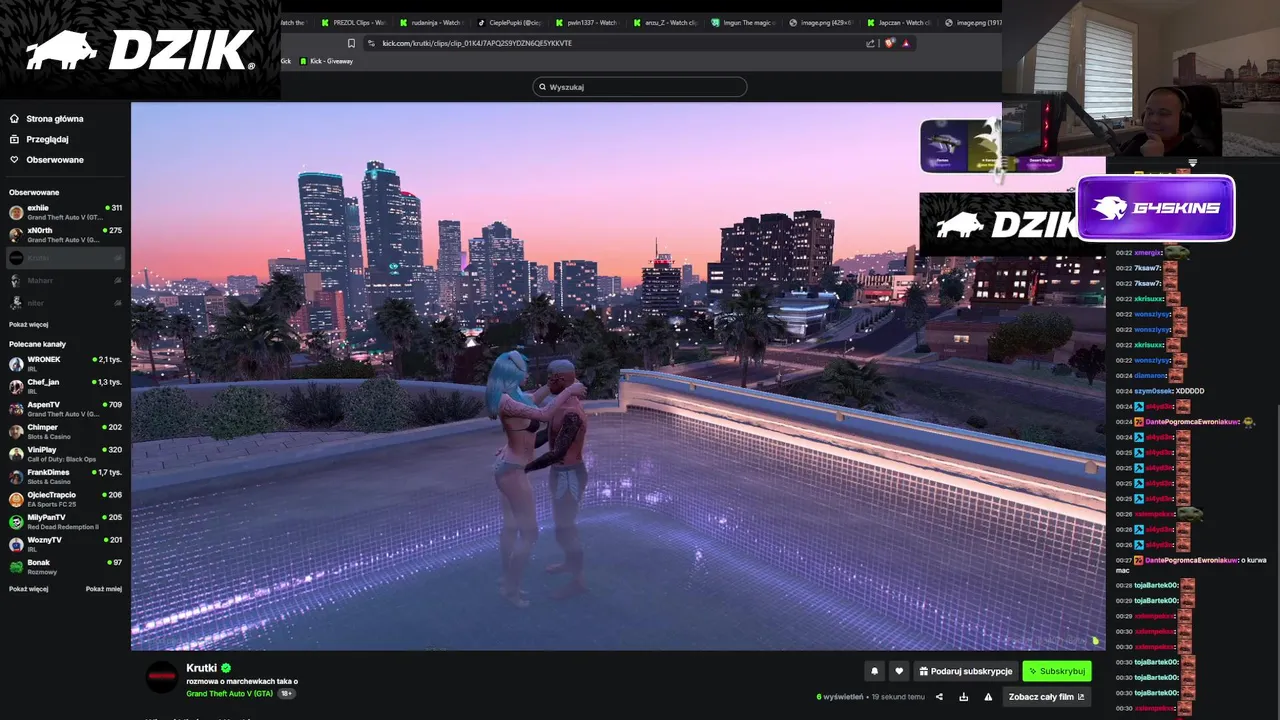Click the browser share page icon

pos(870,43)
